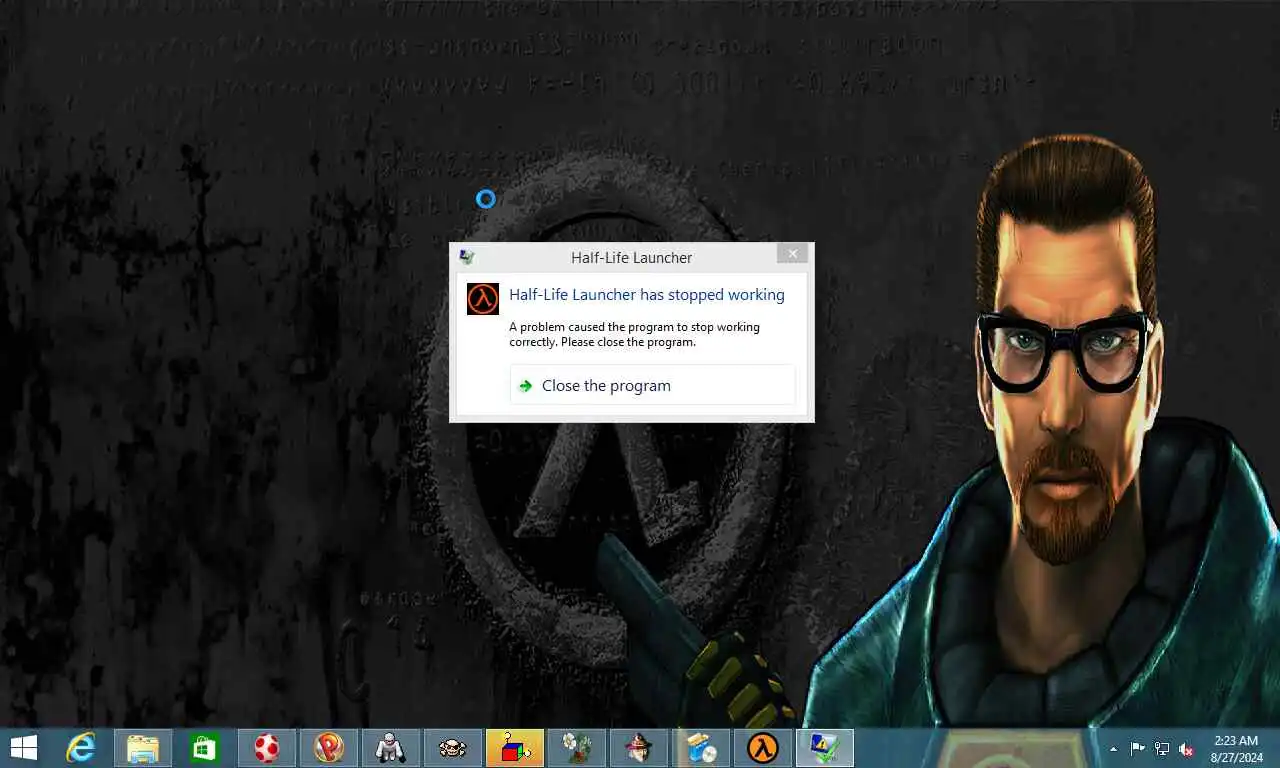The height and width of the screenshot is (768, 1280).
Task: Click the 'Half-Life Launcher' dialog title text
Action: point(631,257)
